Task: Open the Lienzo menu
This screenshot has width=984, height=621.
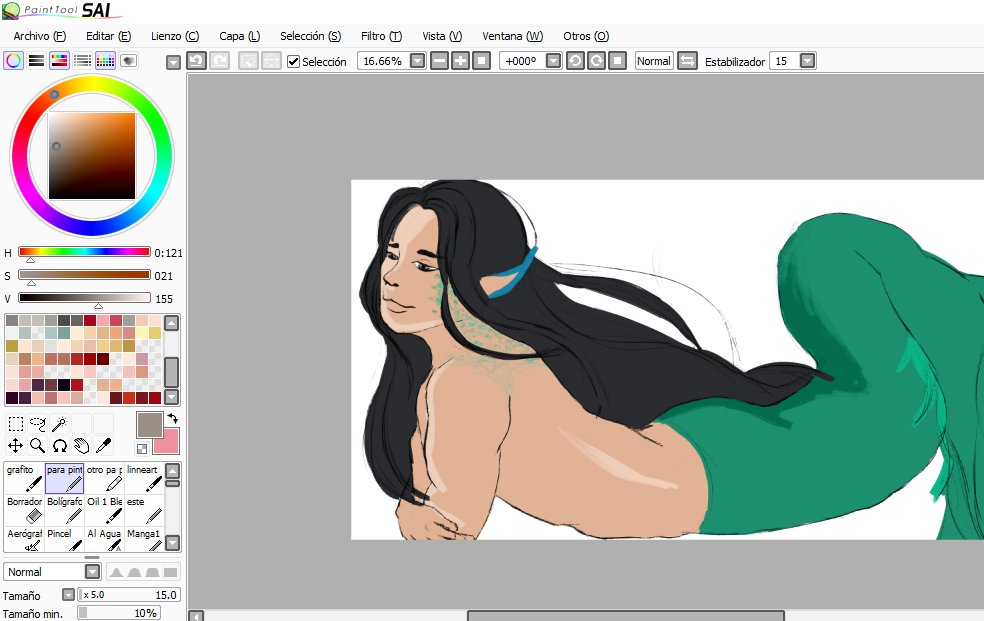Action: pos(174,36)
